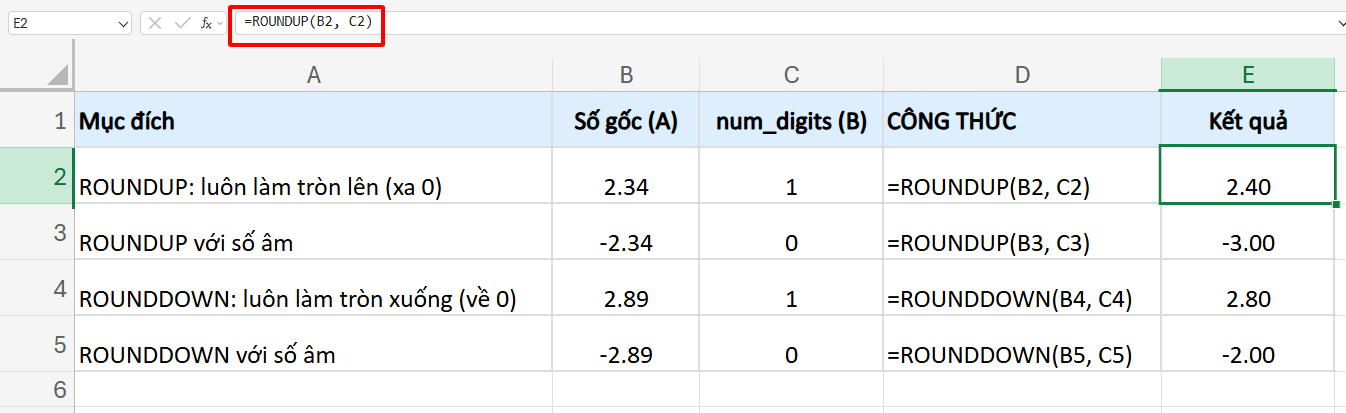The width and height of the screenshot is (1346, 413).
Task: Select column B header
Action: (x=626, y=75)
